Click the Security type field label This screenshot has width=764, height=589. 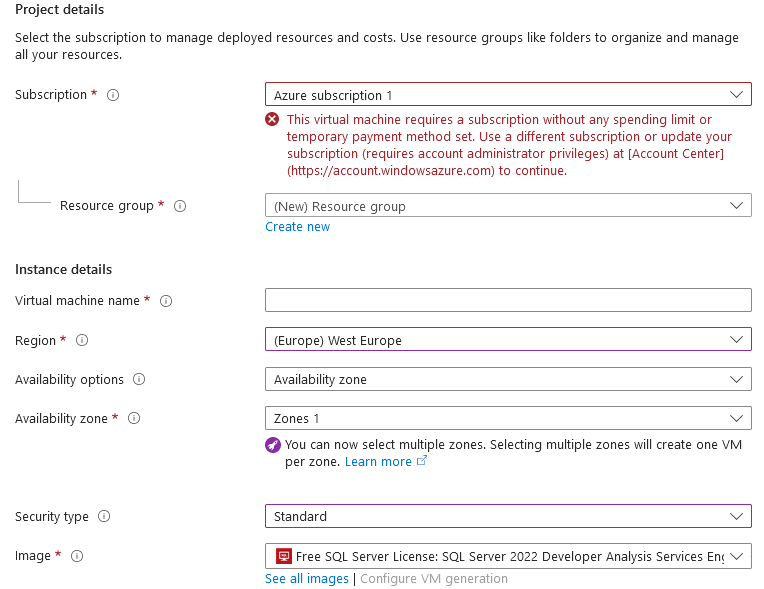pos(52,516)
